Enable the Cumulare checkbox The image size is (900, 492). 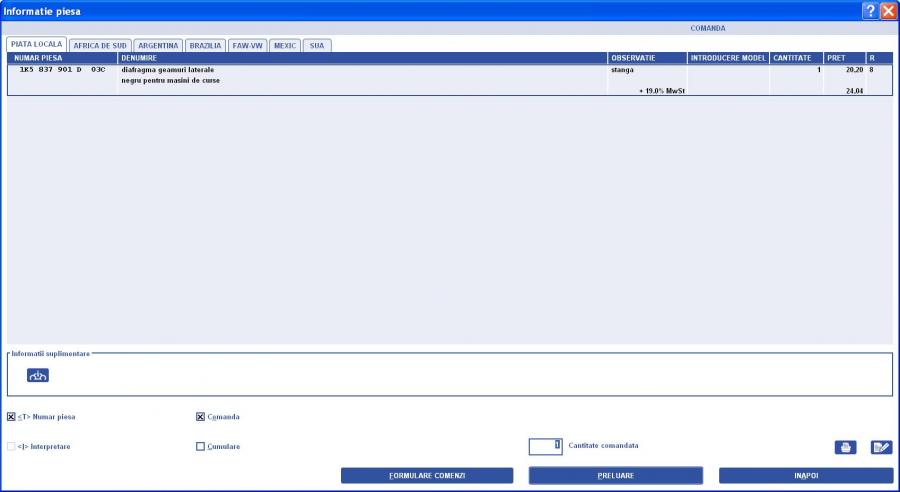tap(200, 446)
